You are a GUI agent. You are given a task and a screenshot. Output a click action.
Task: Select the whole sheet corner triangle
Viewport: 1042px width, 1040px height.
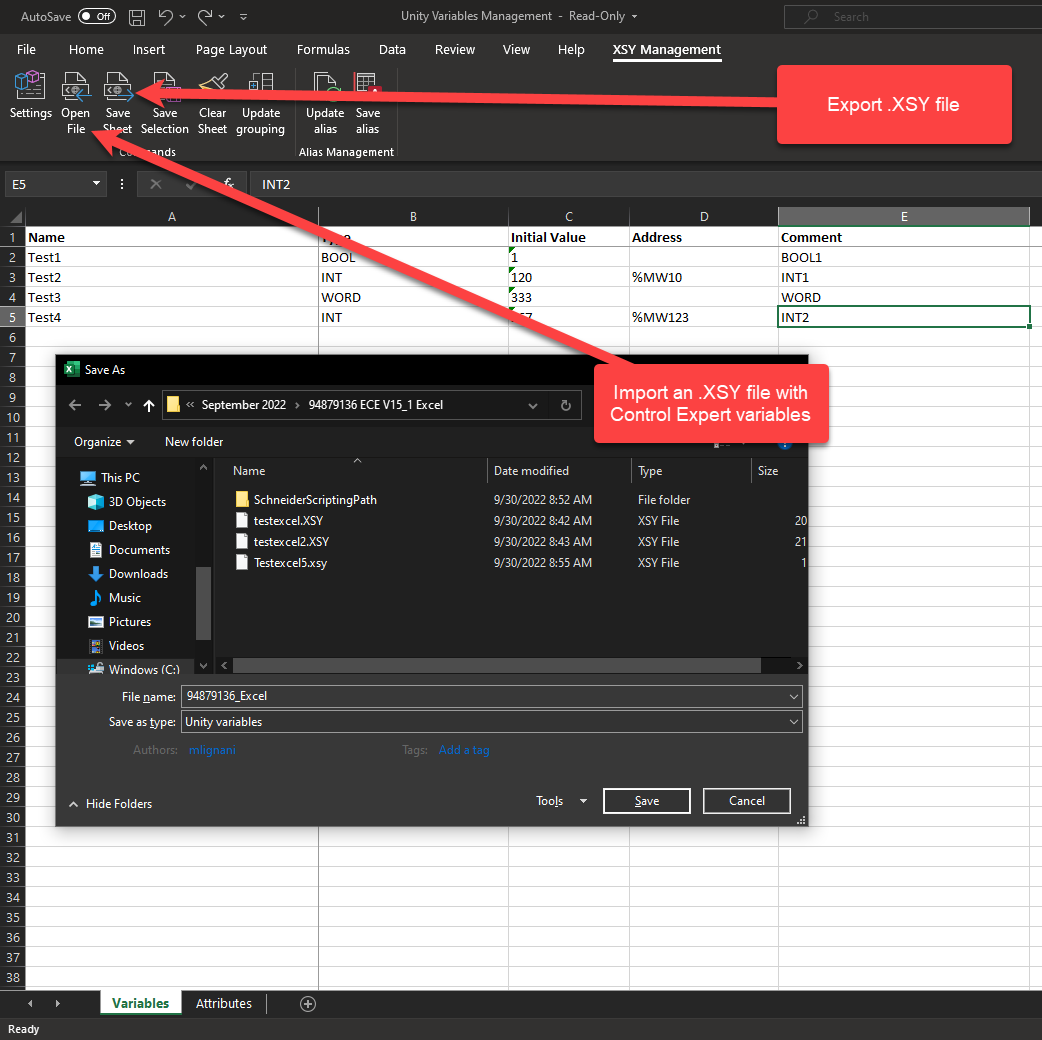[16, 217]
